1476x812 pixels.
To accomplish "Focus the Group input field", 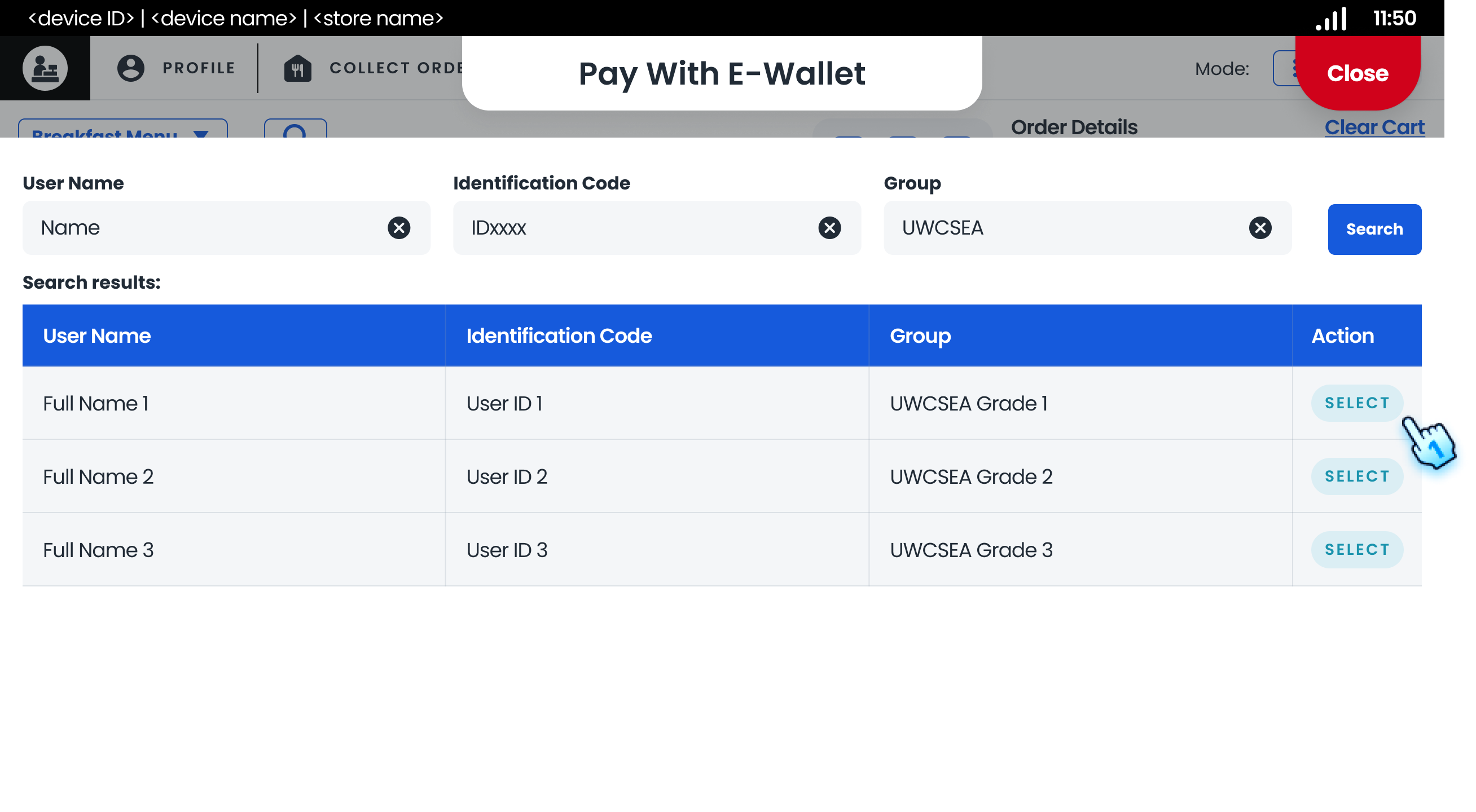I will tap(1066, 228).
